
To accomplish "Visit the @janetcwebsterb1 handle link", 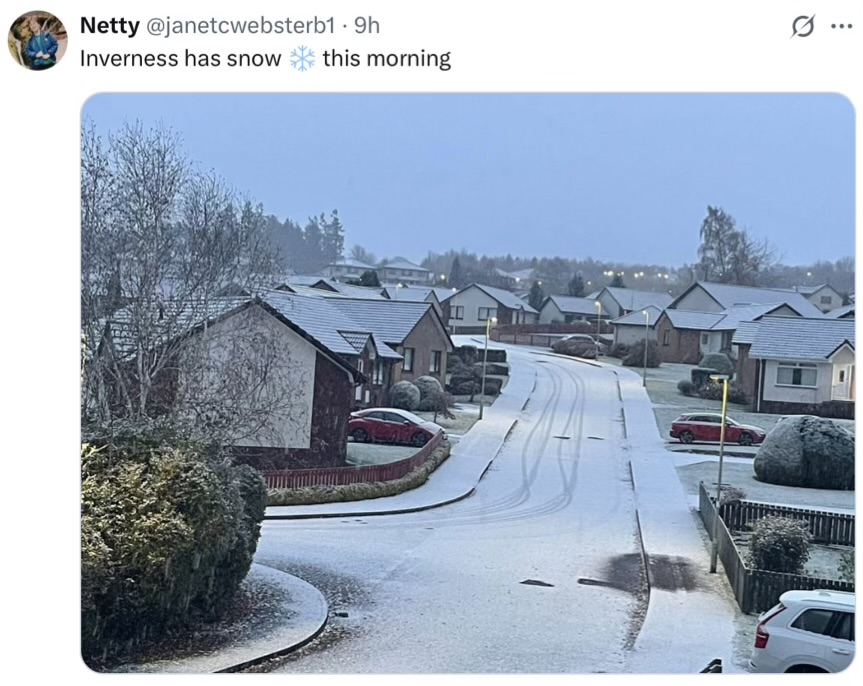I will [240, 25].
